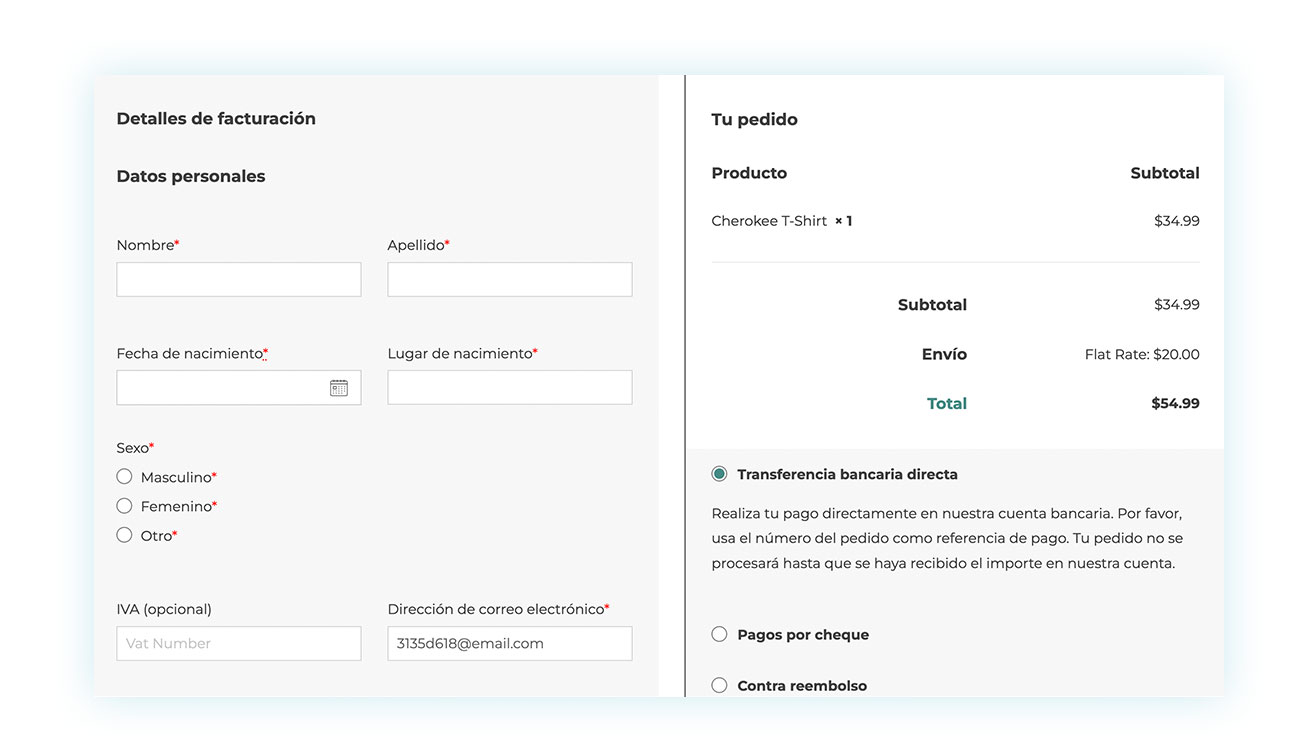Select the Femenino radio button
1300x741 pixels.
click(124, 505)
